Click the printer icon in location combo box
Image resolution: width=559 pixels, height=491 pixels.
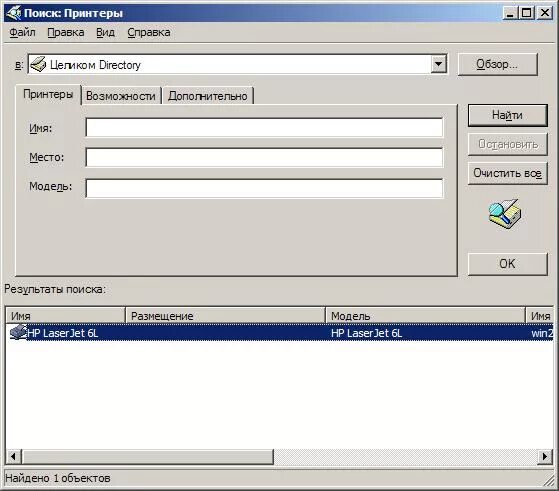[x=38, y=65]
